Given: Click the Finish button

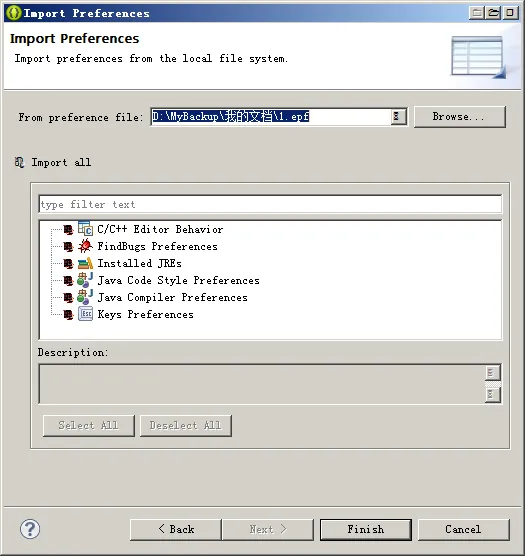Looking at the screenshot, I should (x=365, y=529).
